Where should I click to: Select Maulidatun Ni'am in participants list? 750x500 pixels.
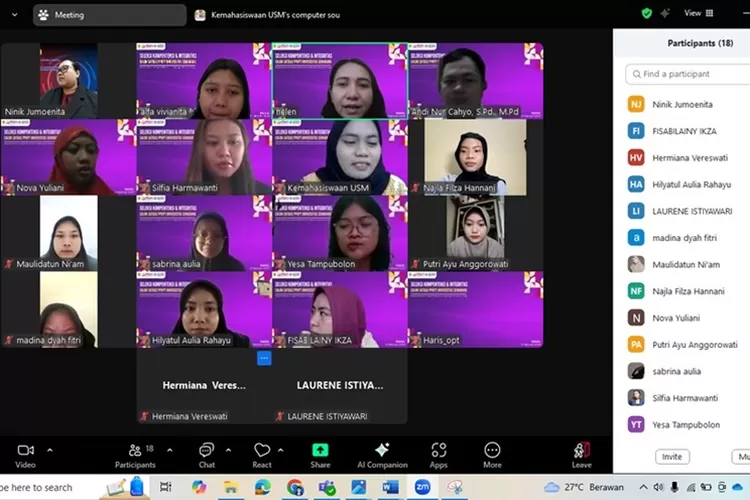(687, 265)
